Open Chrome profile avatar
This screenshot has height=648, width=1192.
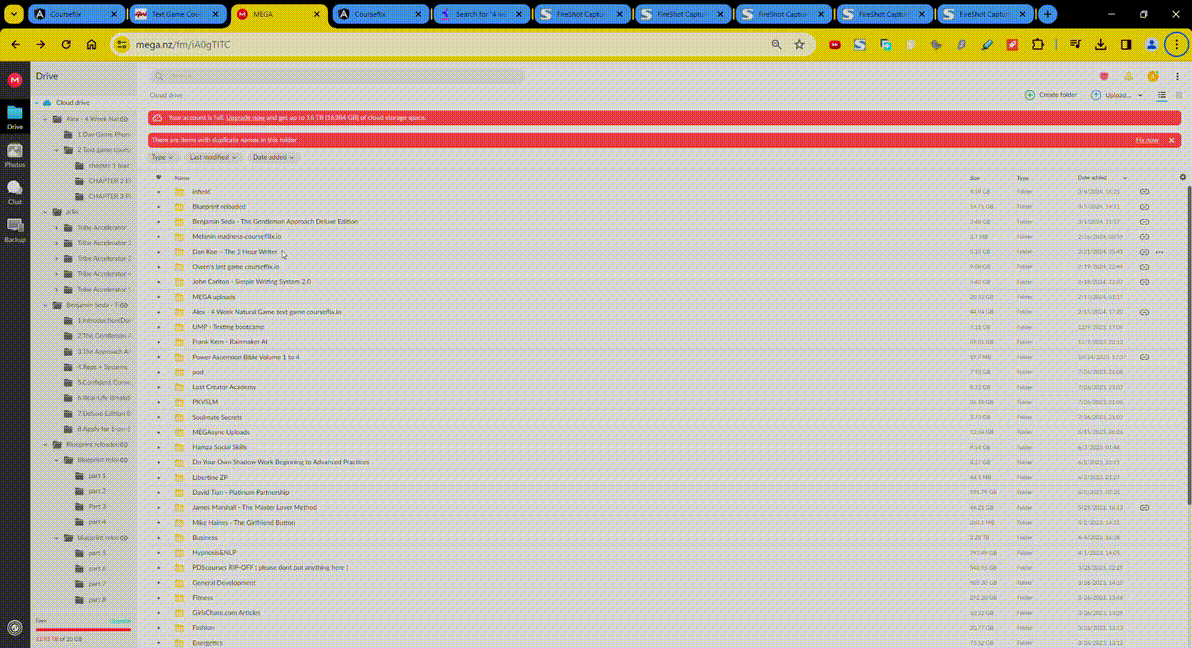point(1151,45)
